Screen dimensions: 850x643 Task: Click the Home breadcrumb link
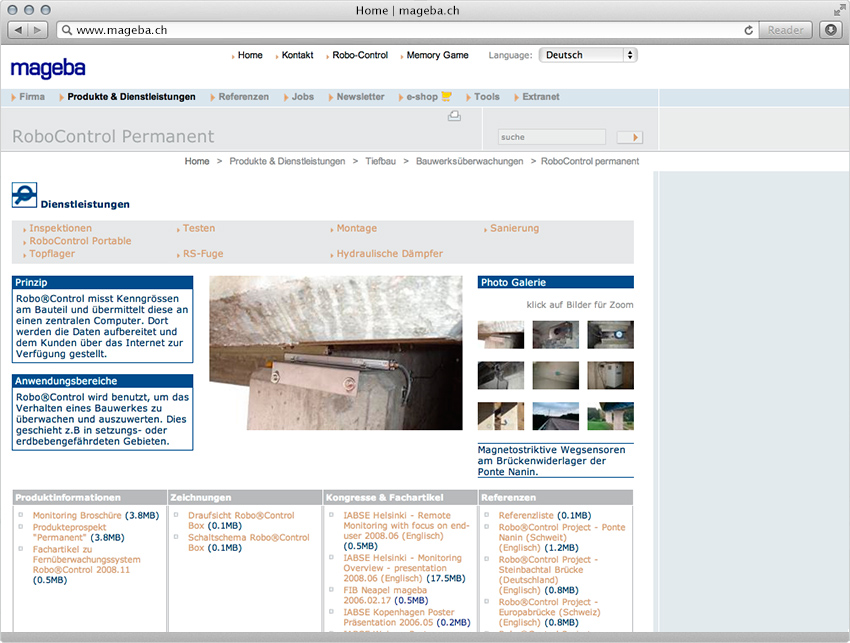tap(197, 161)
